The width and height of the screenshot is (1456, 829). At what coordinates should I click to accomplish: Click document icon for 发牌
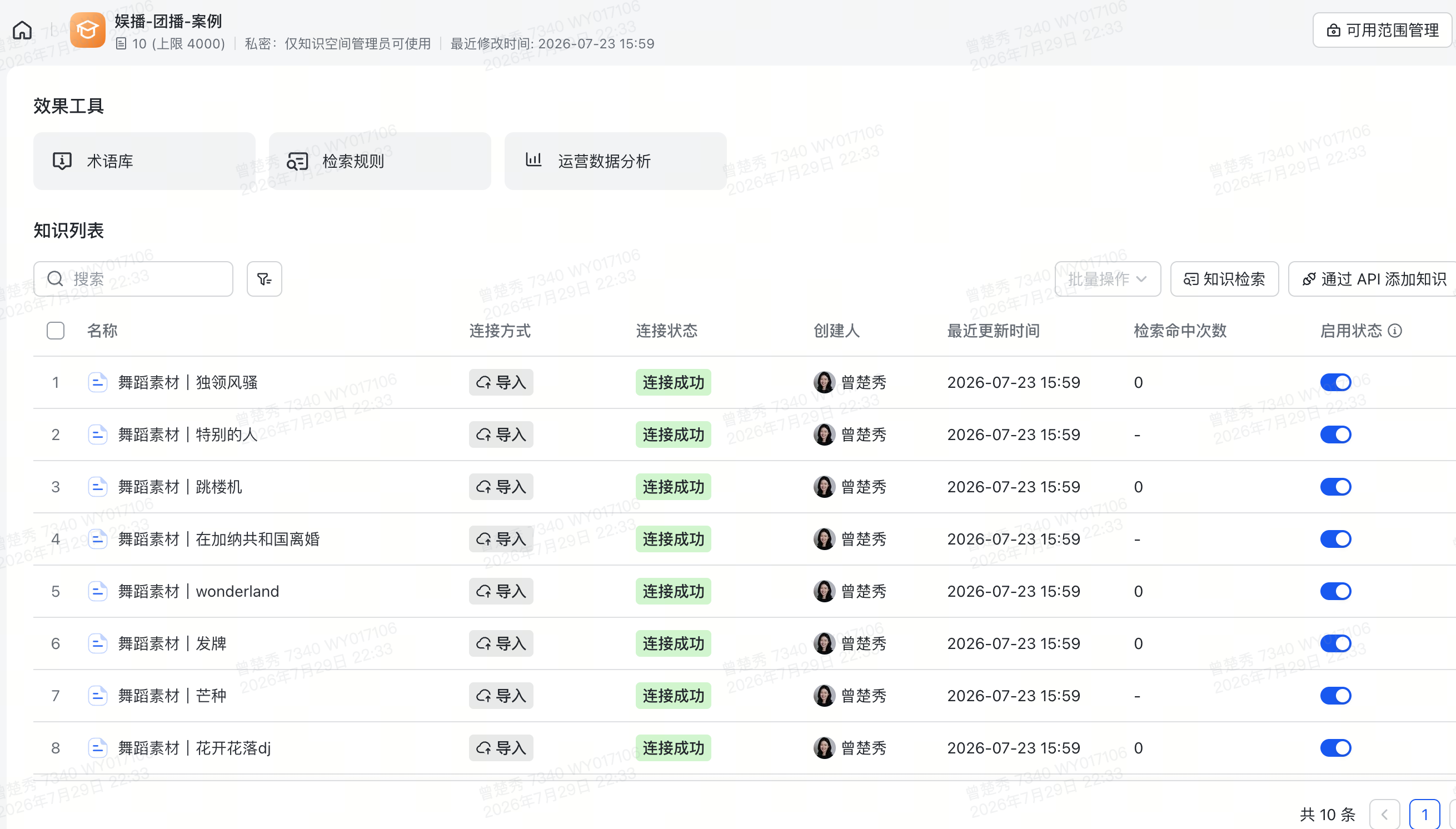click(97, 643)
